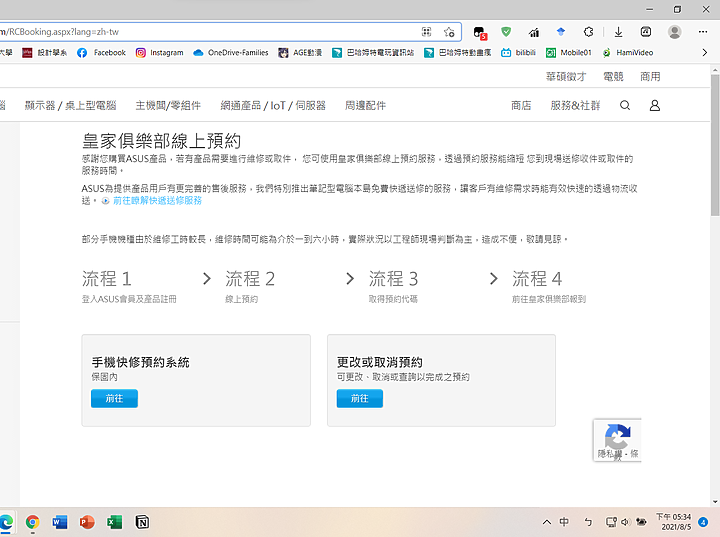Click the 流程 4 step heading
The height and width of the screenshot is (537, 720).
tap(537, 279)
